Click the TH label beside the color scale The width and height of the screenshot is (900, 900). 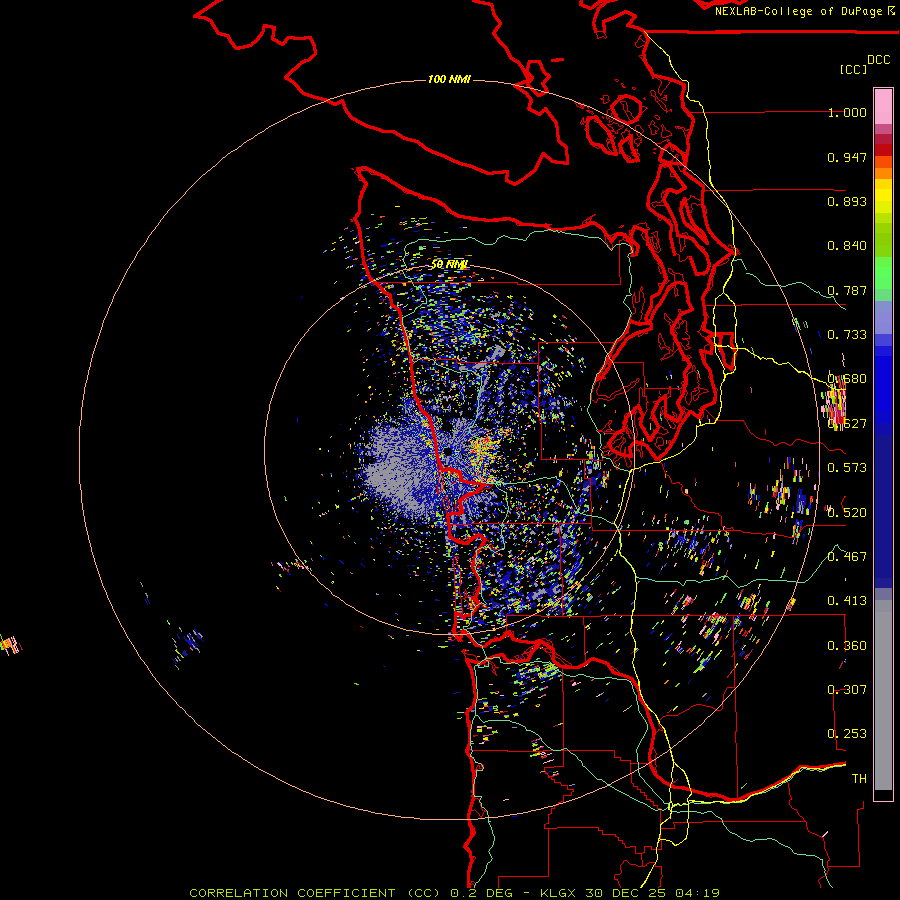point(859,779)
